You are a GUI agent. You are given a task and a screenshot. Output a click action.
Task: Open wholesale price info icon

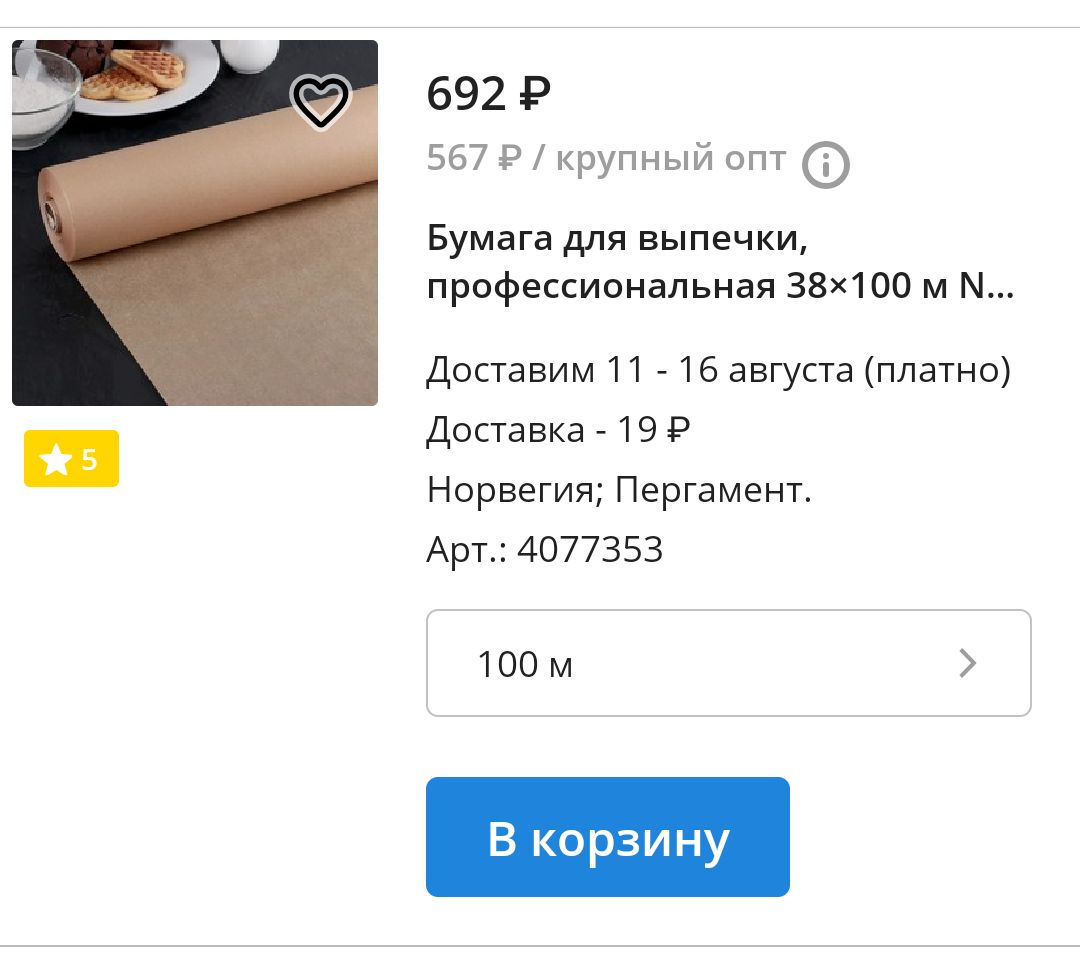[825, 165]
